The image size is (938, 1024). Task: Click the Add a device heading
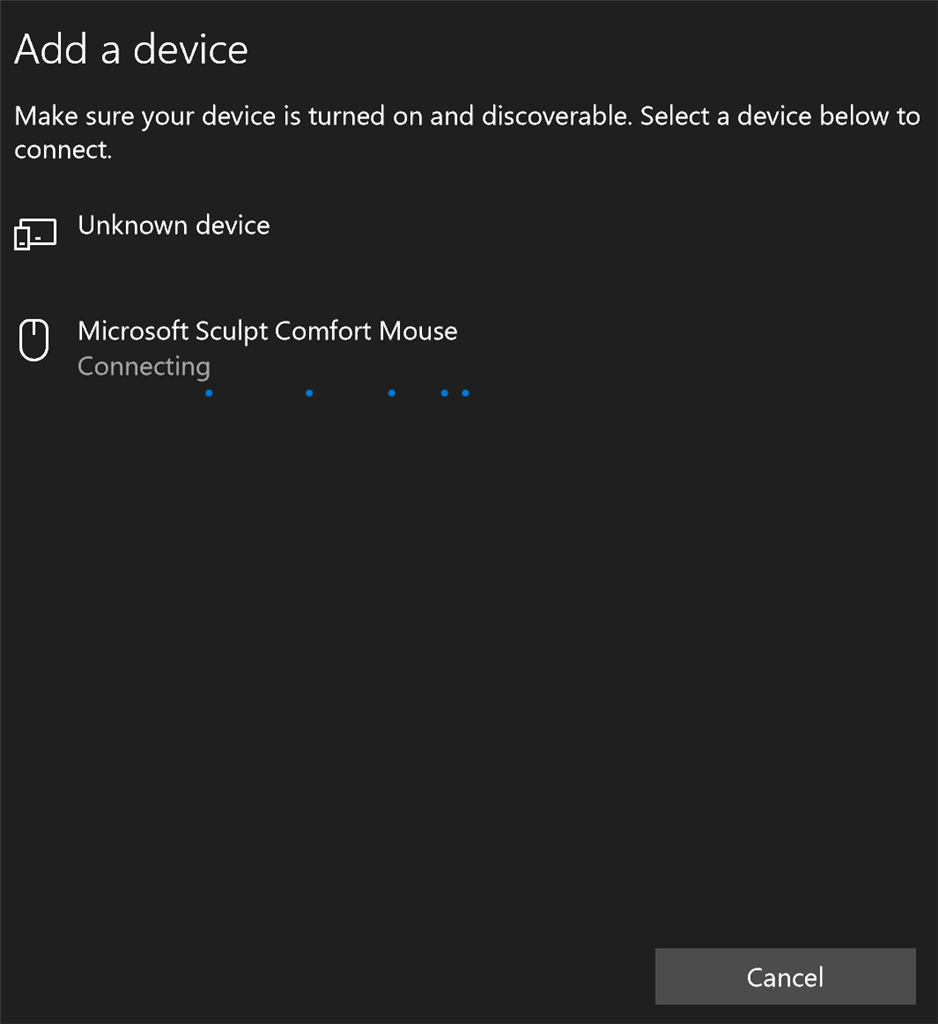click(x=131, y=49)
